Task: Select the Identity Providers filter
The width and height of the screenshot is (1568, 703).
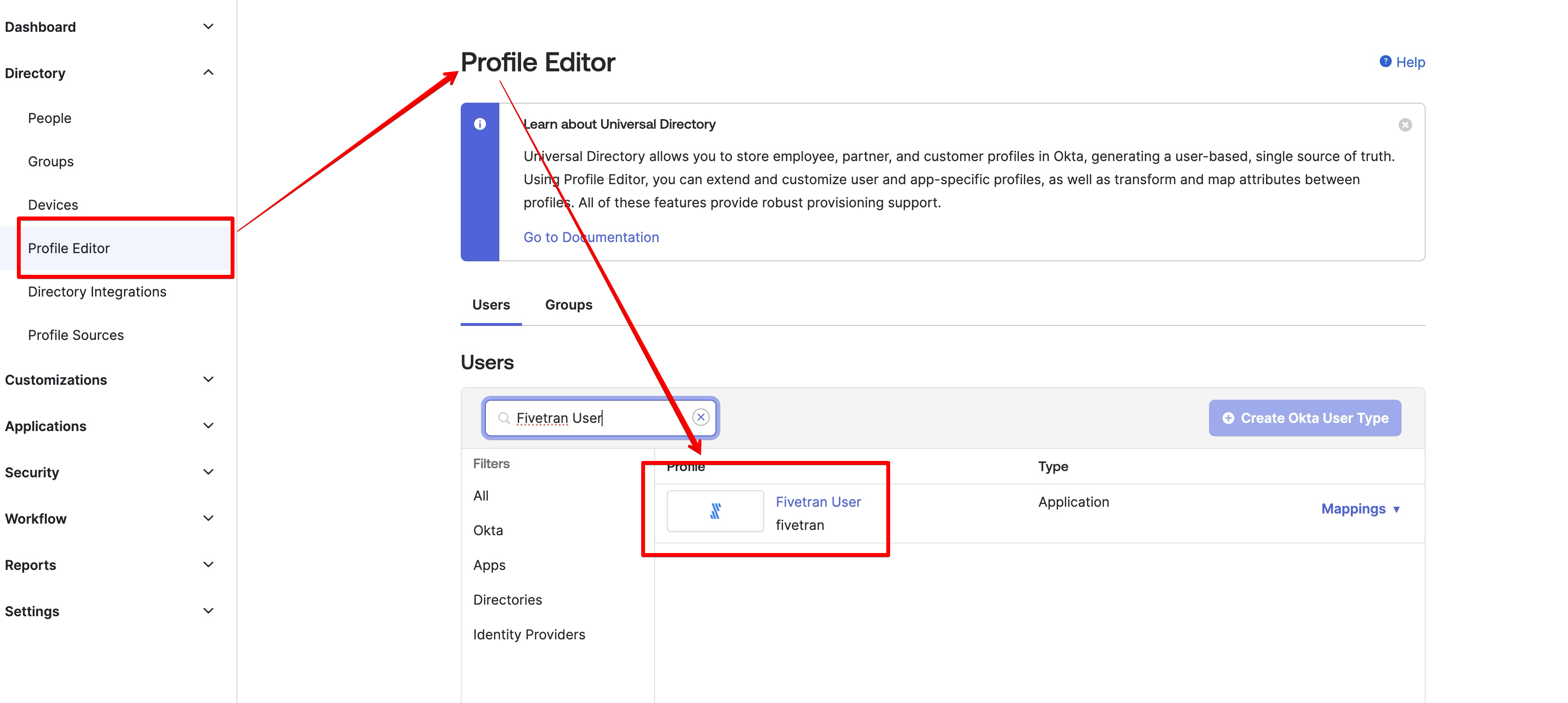Action: (x=529, y=634)
